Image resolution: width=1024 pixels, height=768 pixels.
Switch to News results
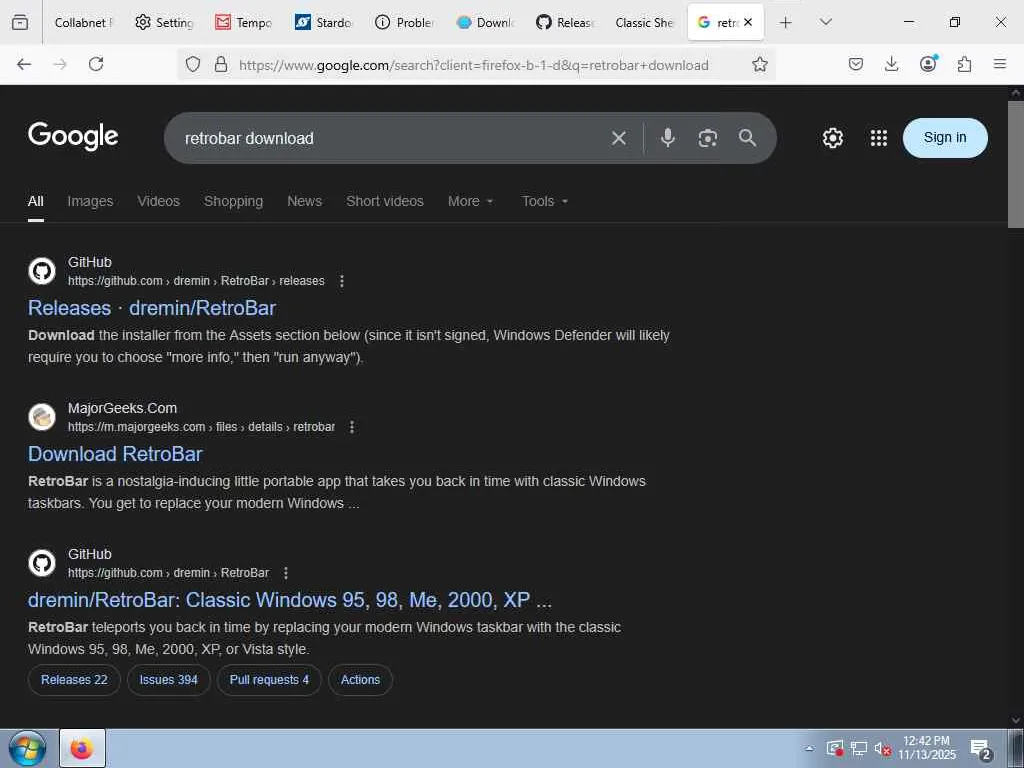coord(304,201)
